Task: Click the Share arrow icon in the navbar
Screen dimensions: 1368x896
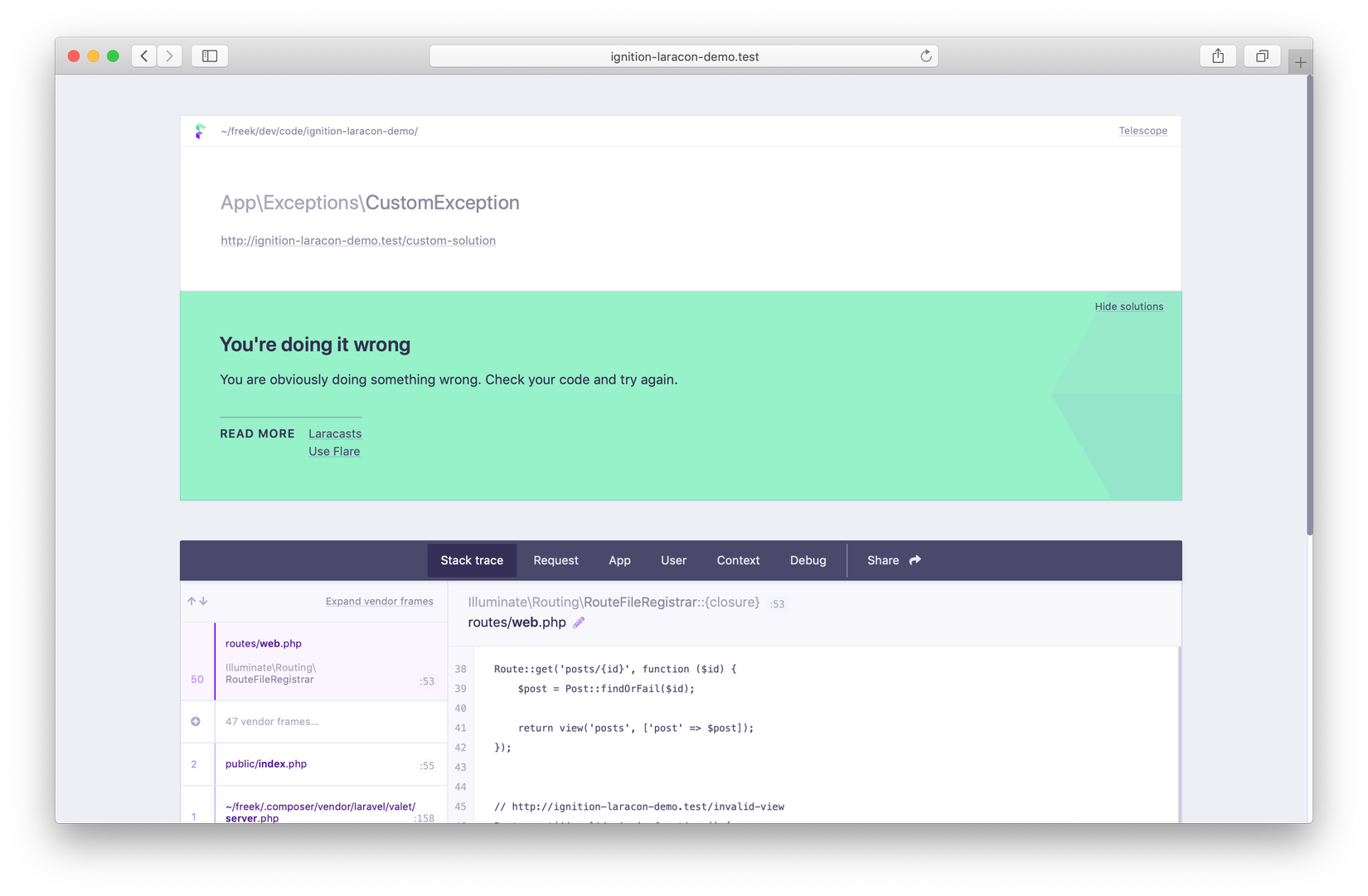Action: pos(915,559)
